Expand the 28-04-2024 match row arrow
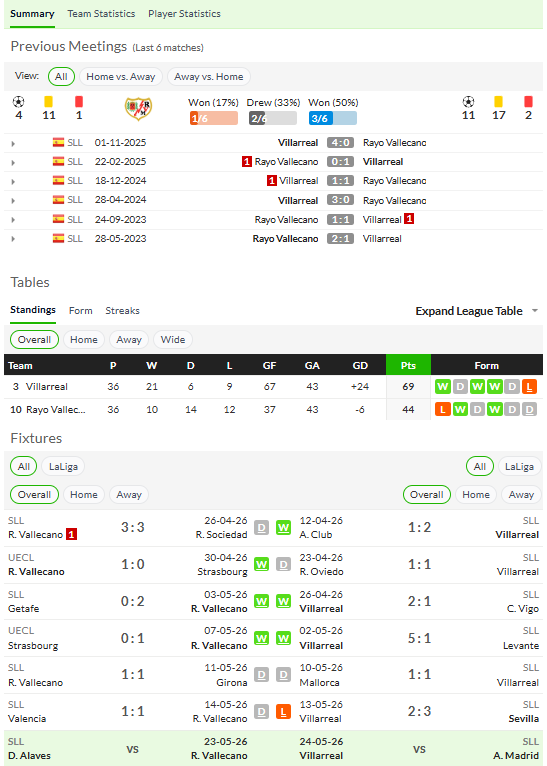 13,201
